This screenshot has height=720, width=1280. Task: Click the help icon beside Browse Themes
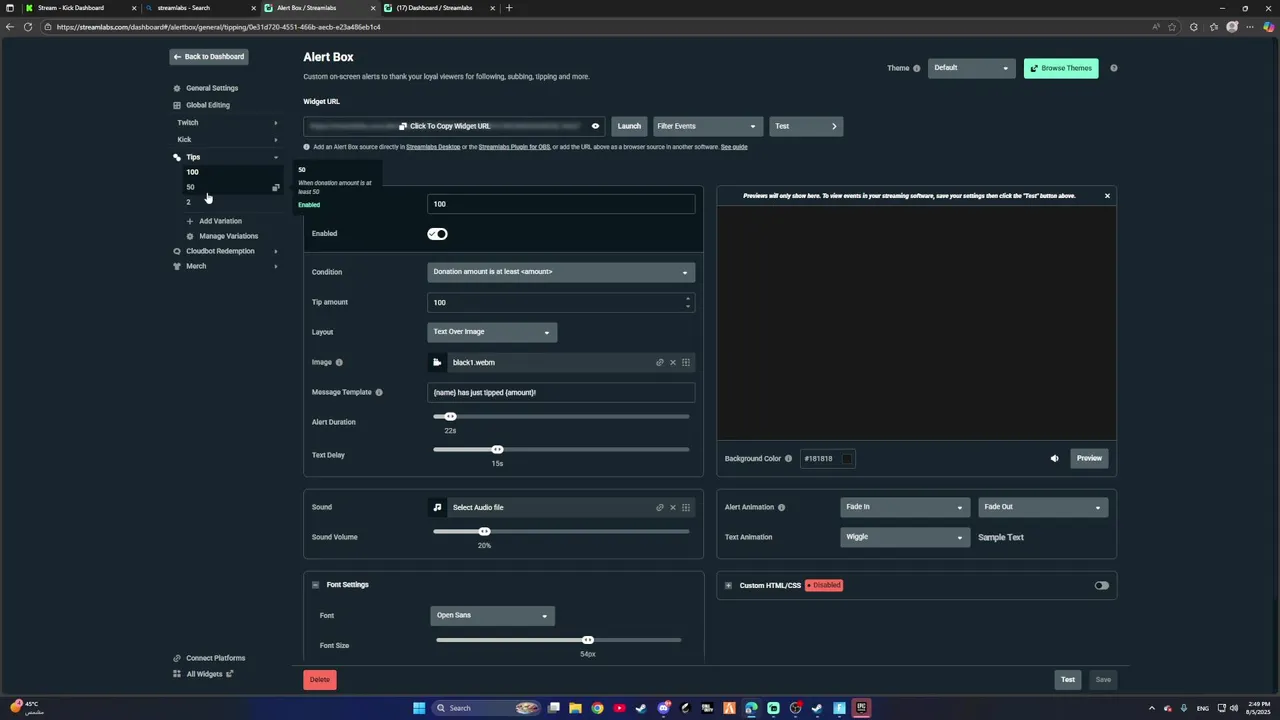click(x=1114, y=68)
